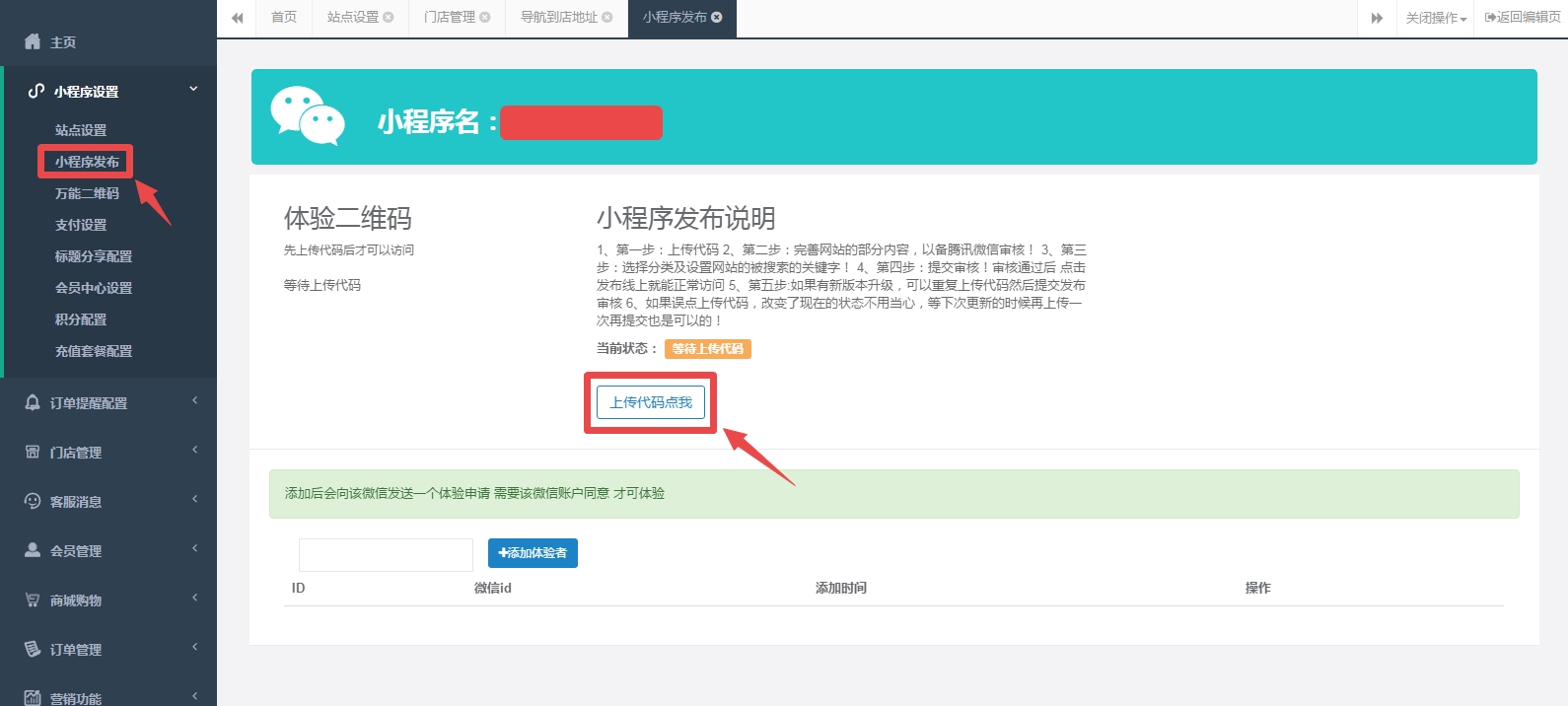The width and height of the screenshot is (1568, 706).
Task: Open 积分配置 in sidebar
Action: pyautogui.click(x=81, y=319)
